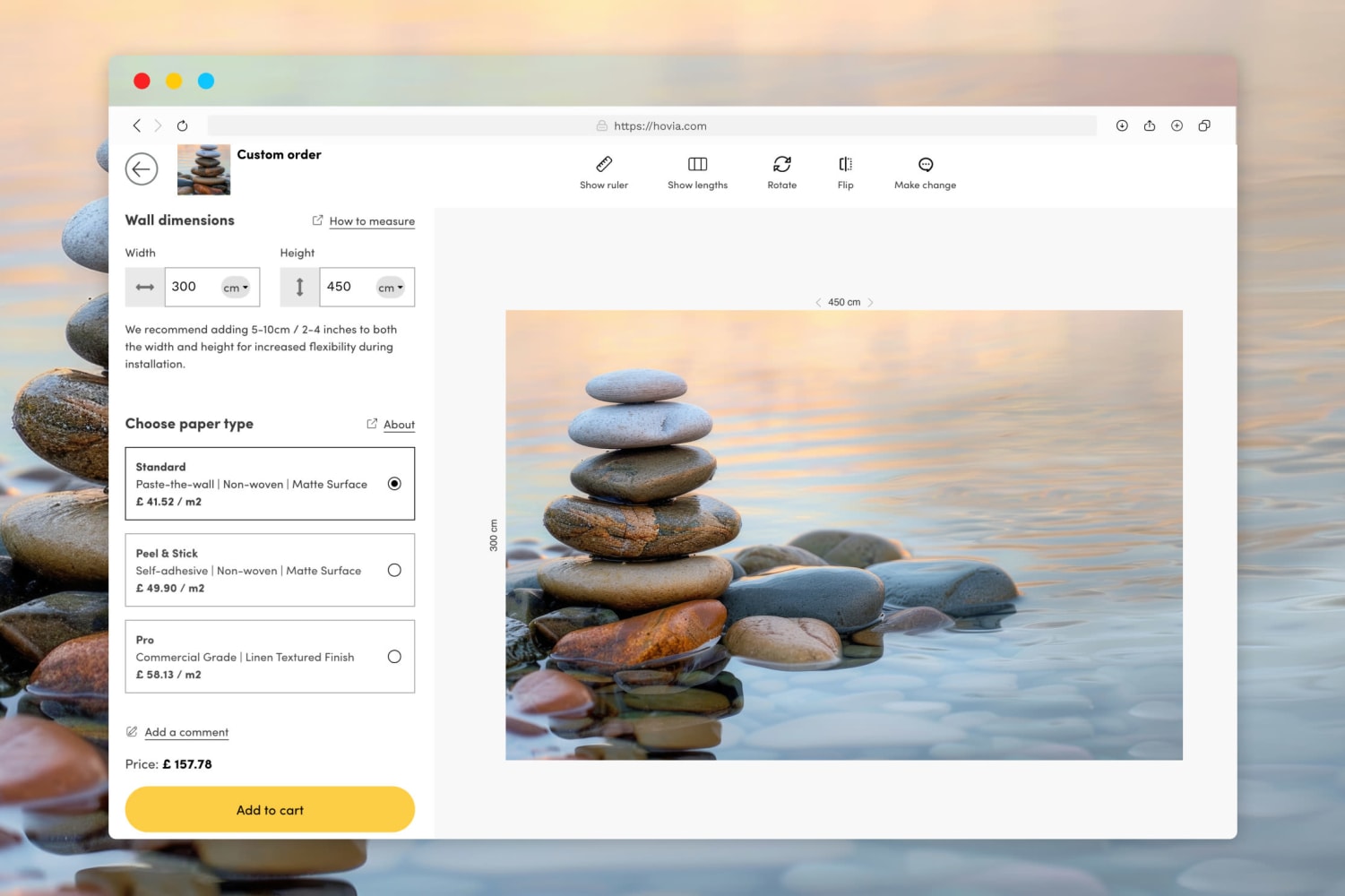The height and width of the screenshot is (896, 1345).
Task: Open the About paper type link
Action: point(399,425)
